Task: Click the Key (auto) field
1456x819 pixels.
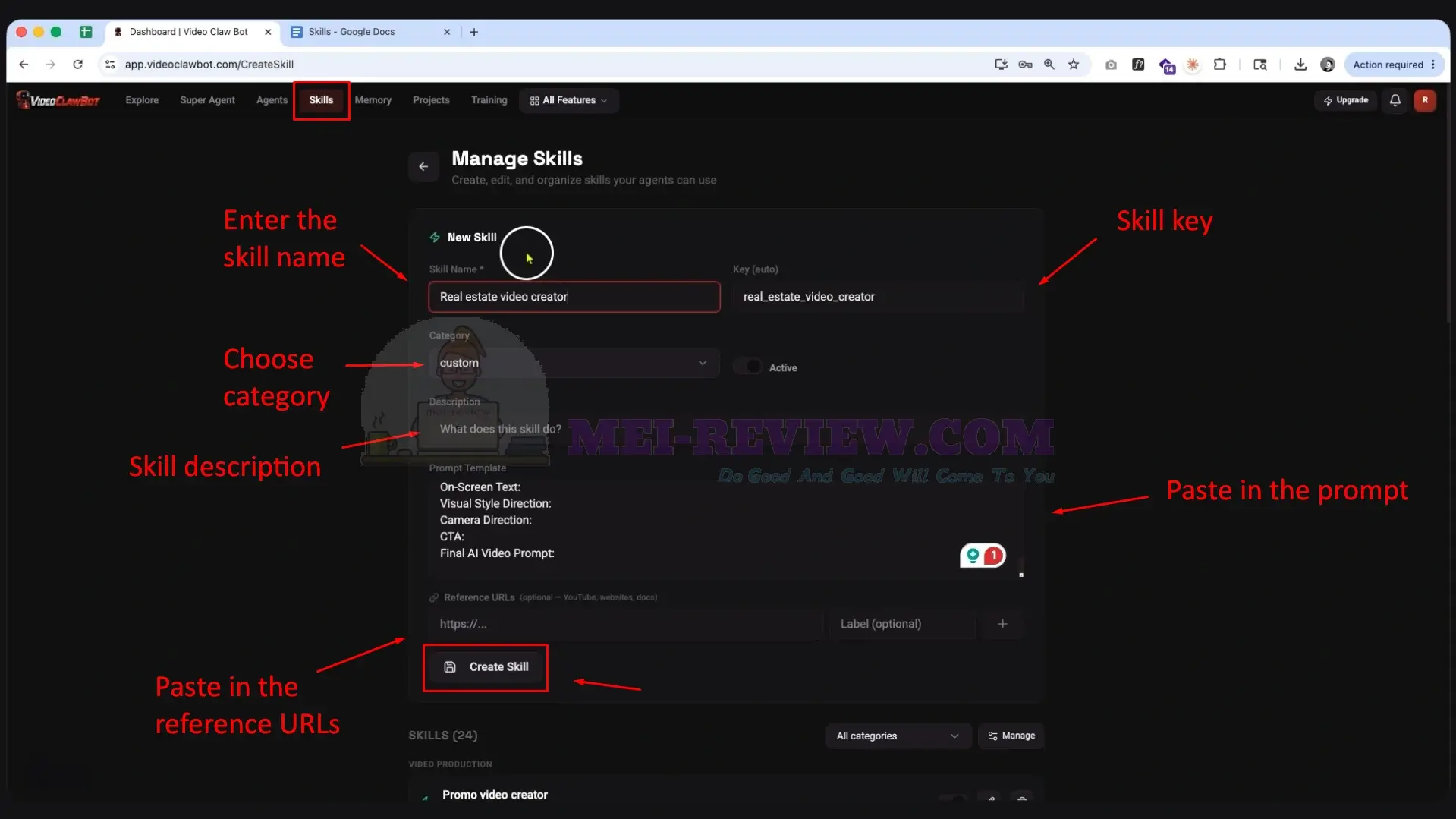Action: coord(878,297)
